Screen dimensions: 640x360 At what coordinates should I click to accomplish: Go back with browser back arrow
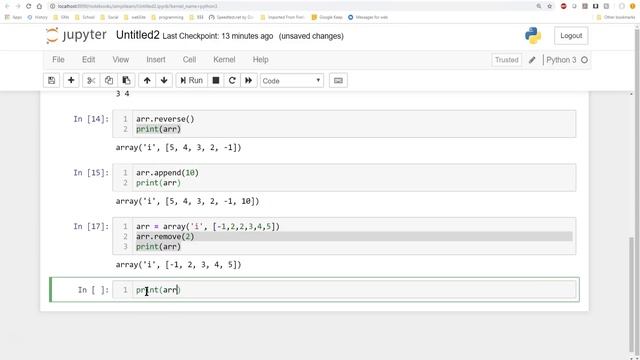[7, 6]
